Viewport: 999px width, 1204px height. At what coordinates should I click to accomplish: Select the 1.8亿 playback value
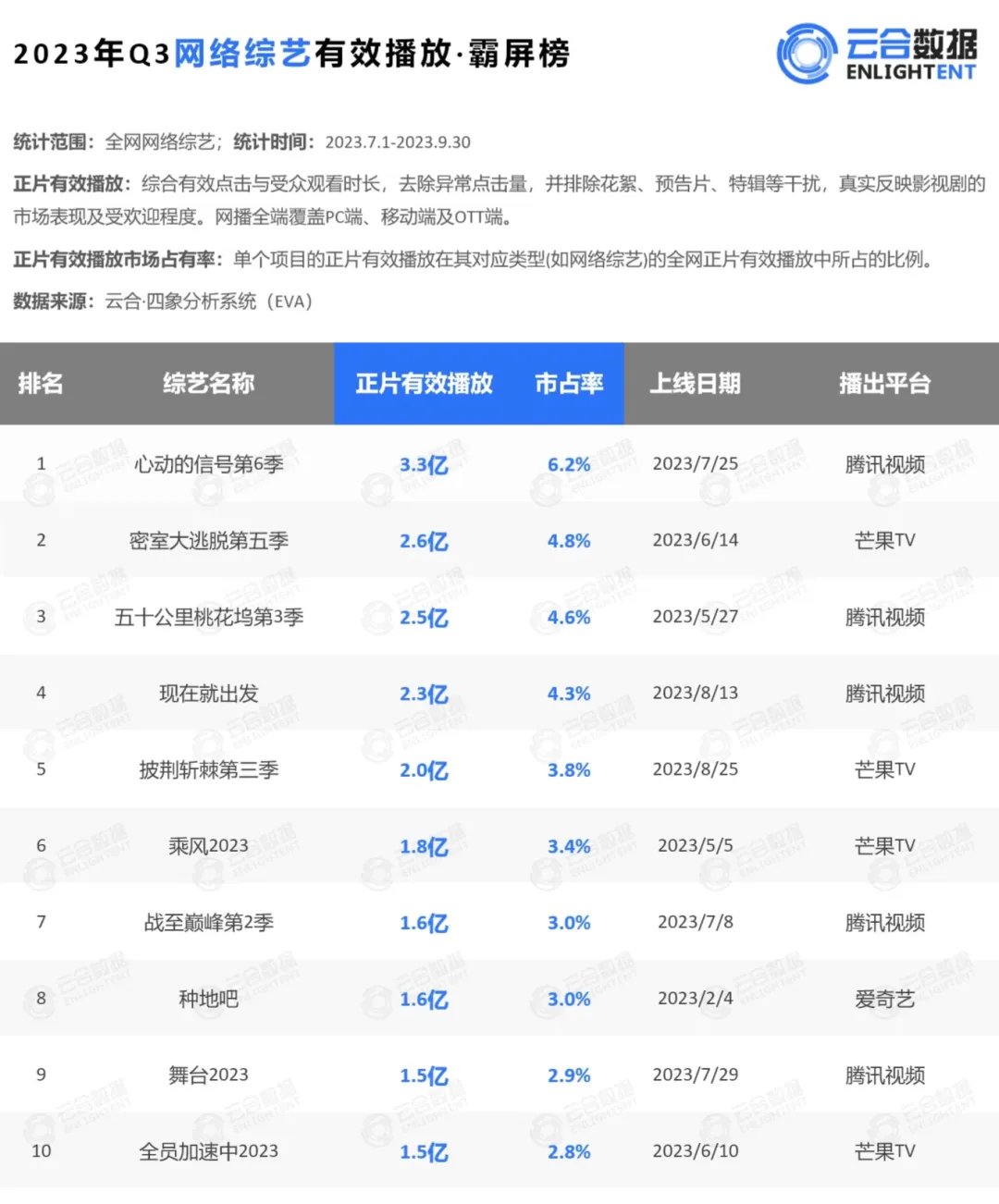click(x=424, y=847)
